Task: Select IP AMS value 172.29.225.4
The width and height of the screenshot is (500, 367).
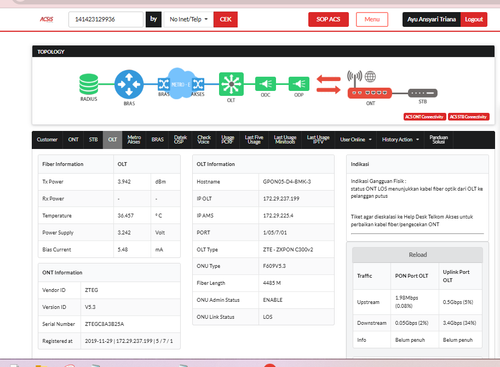Action: tap(278, 216)
